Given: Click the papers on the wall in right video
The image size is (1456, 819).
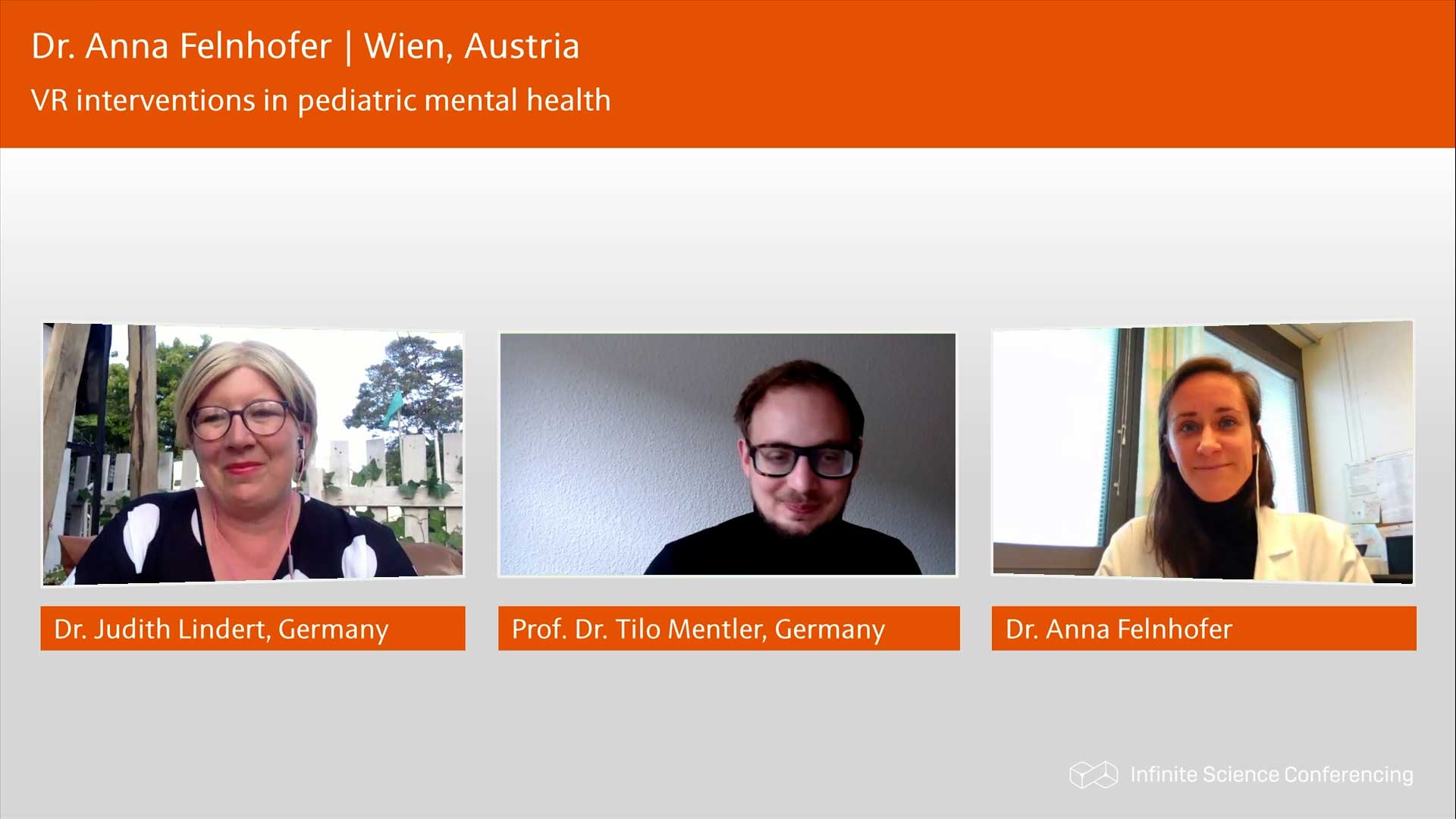Looking at the screenshot, I should pos(1376,485).
